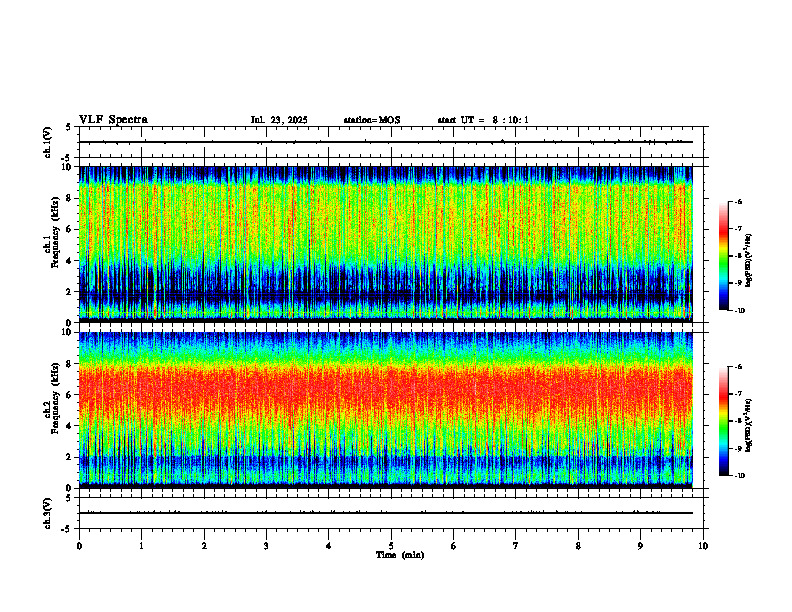This screenshot has height=612, width=792.
Task: Click time axis tick label "7"
Action: 516,546
